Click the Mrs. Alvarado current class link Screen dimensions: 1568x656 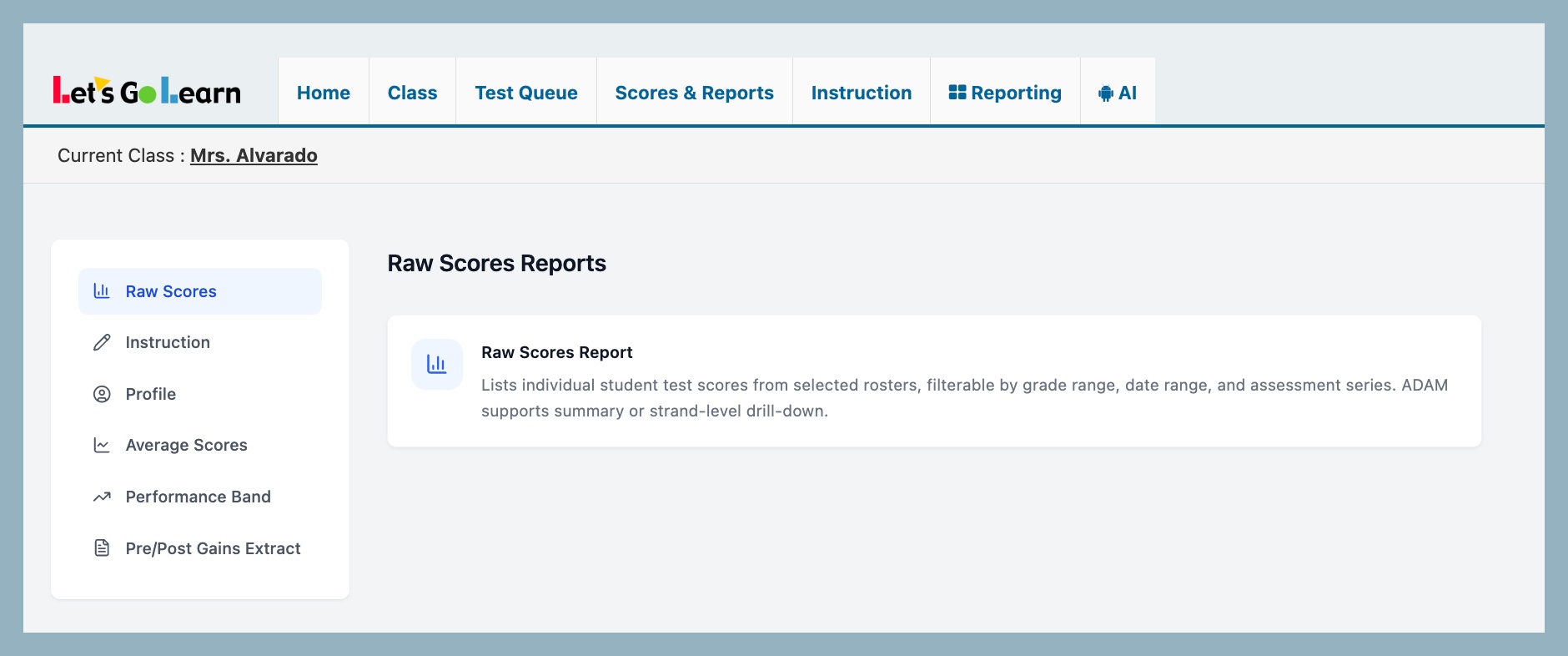pos(254,155)
